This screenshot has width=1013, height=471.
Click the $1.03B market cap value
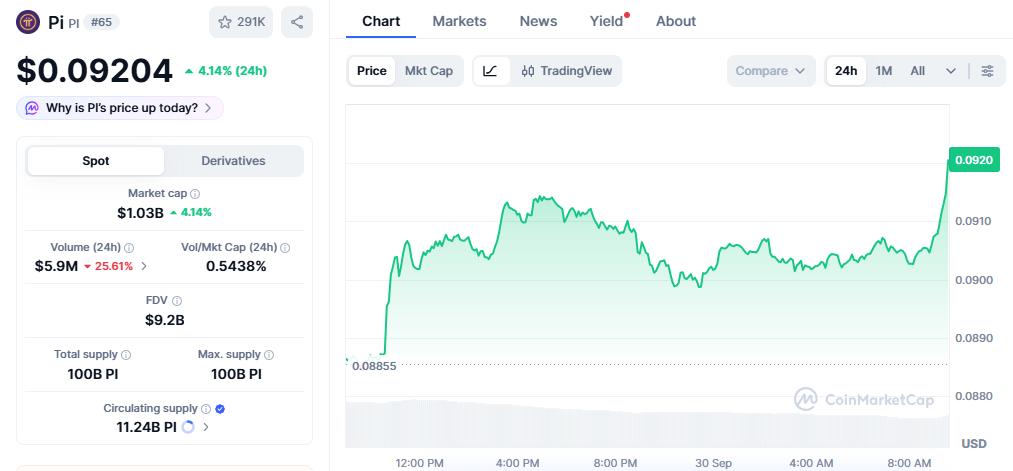tap(140, 212)
